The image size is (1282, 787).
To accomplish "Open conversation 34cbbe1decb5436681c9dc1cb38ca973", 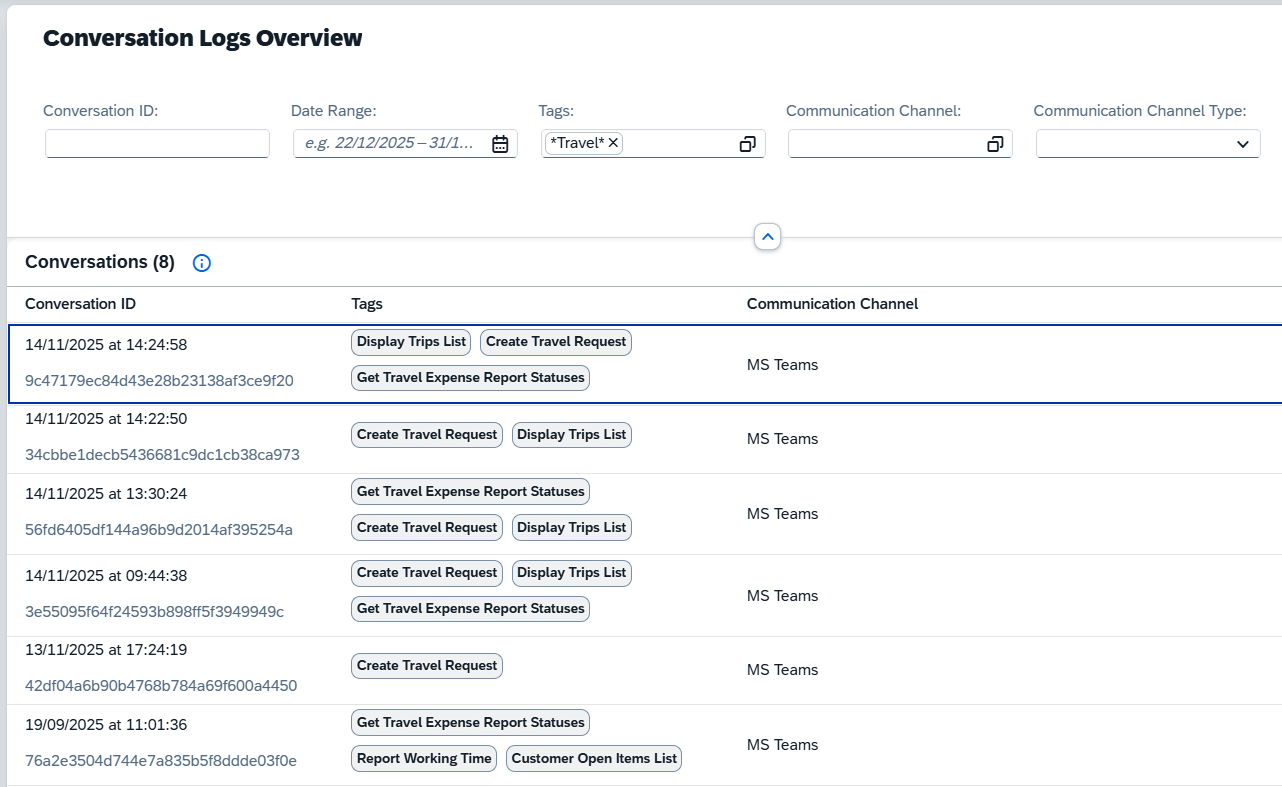I will [162, 455].
